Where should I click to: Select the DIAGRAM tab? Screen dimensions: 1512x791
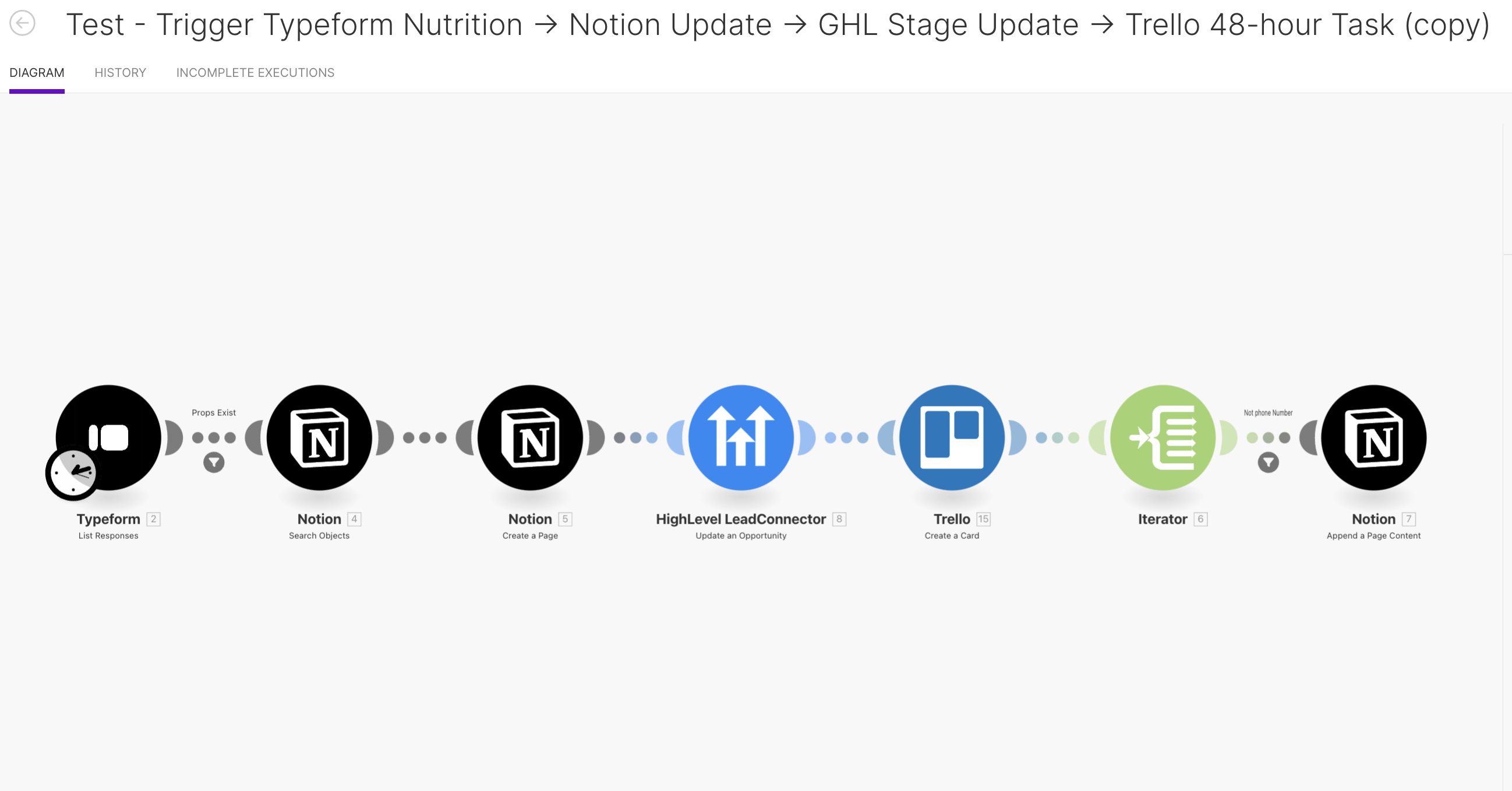coord(36,72)
